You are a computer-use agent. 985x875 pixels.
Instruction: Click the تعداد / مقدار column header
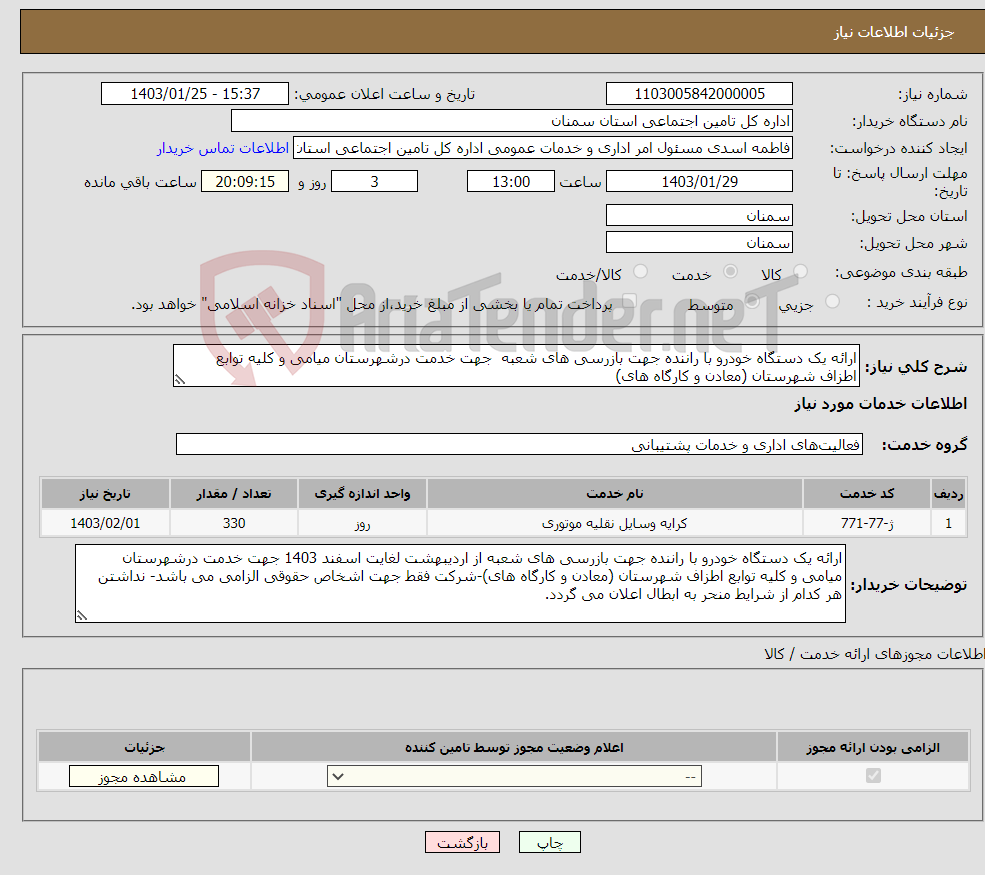[234, 494]
